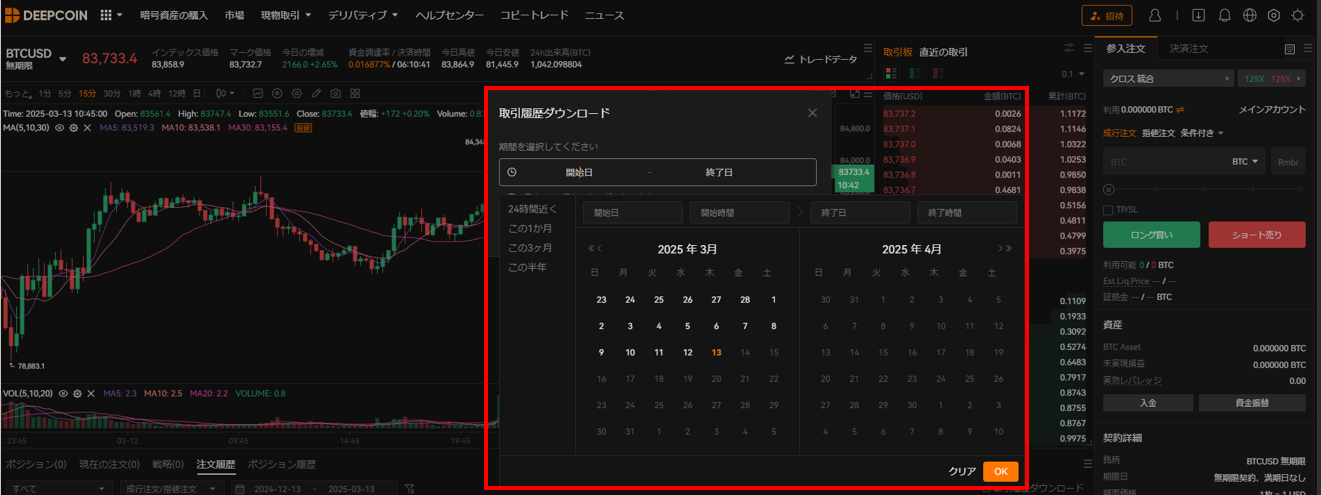1321x495 pixels.
Task: Click the ロング買い button
Action: (1151, 235)
